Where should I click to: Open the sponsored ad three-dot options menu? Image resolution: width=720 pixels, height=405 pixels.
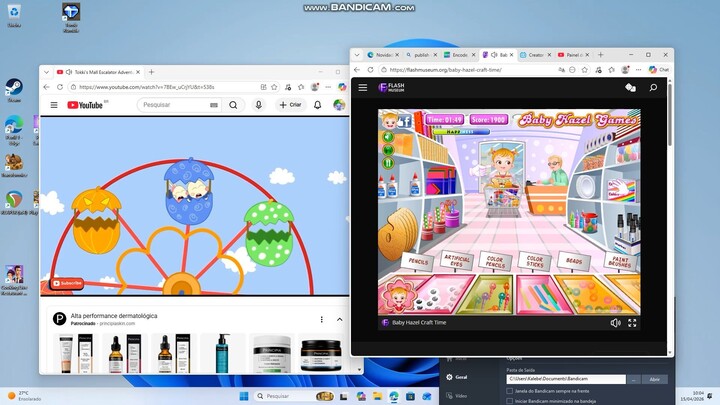point(321,319)
